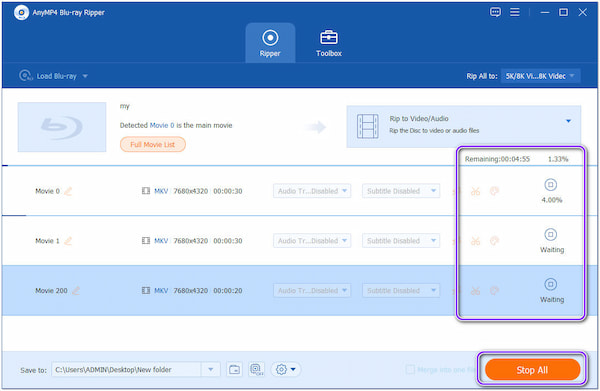Screen dimensions: 600x391
Task: Maximize the AnyMP4 window
Action: pyautogui.click(x=563, y=12)
